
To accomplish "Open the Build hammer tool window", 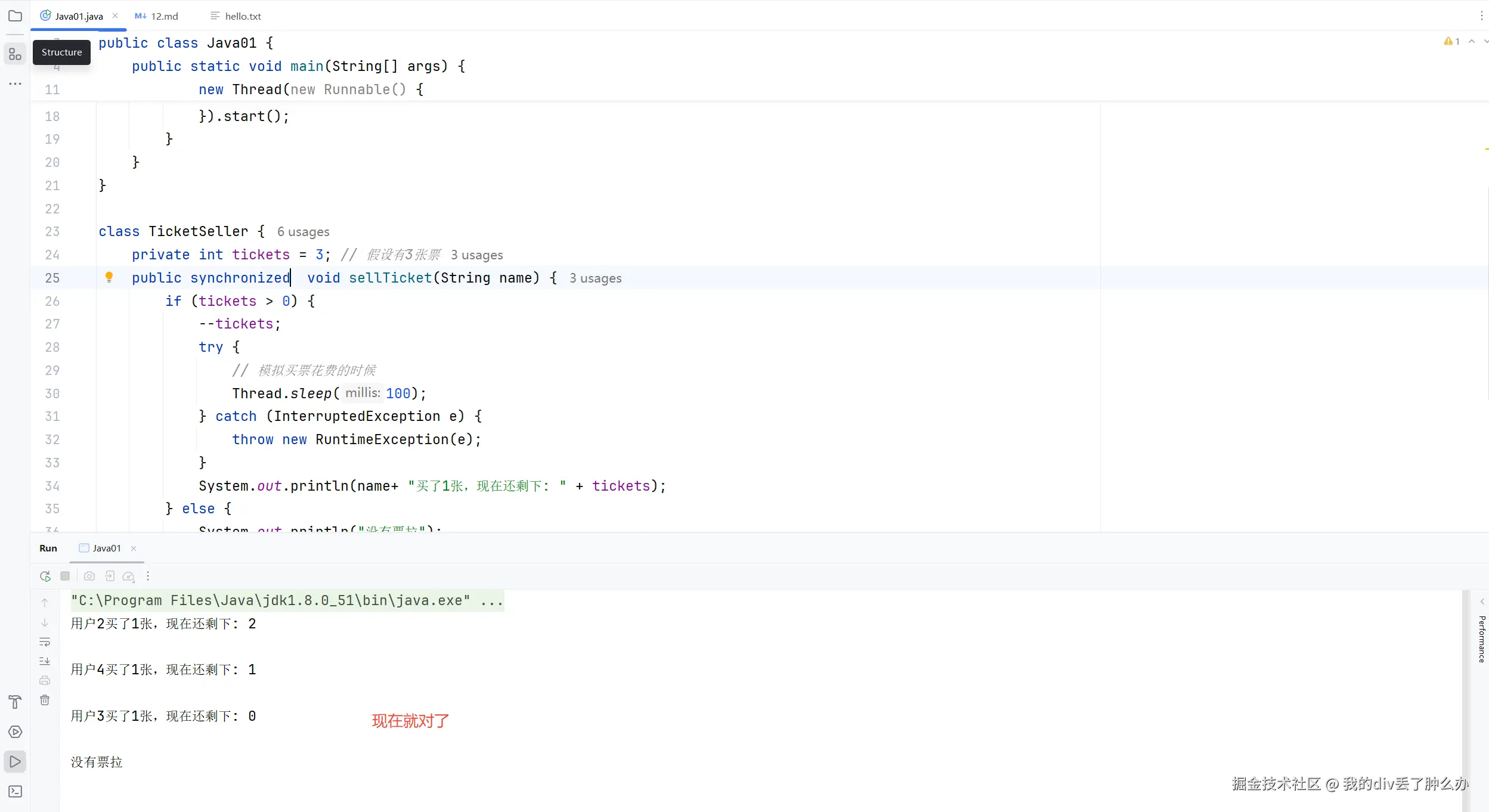I will (x=15, y=702).
